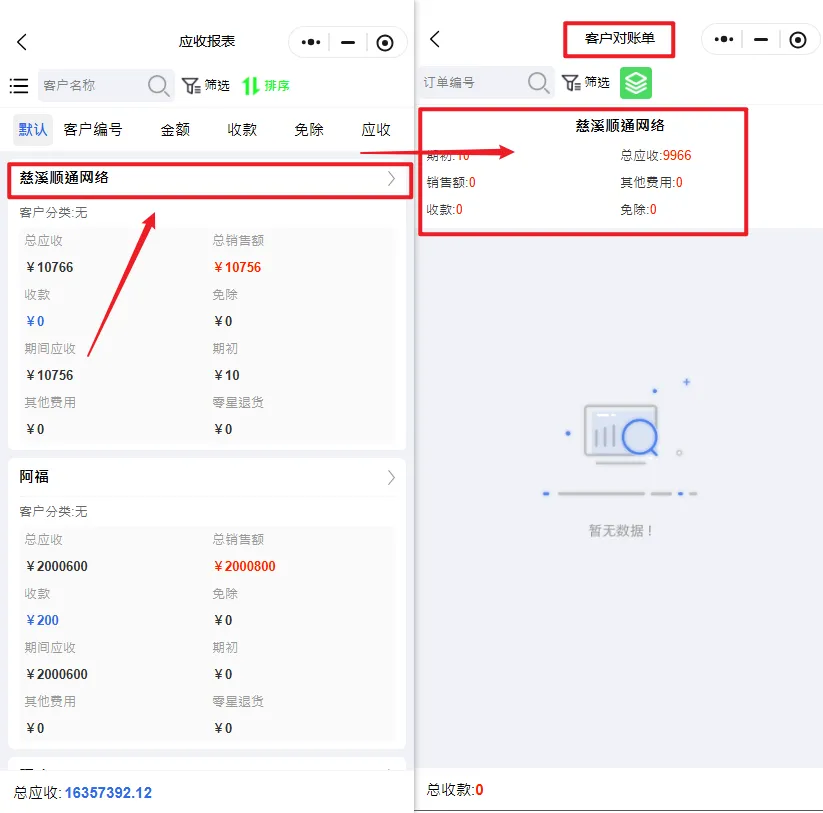Focus the 订单编号 search field
This screenshot has width=823, height=813.
pyautogui.click(x=470, y=82)
